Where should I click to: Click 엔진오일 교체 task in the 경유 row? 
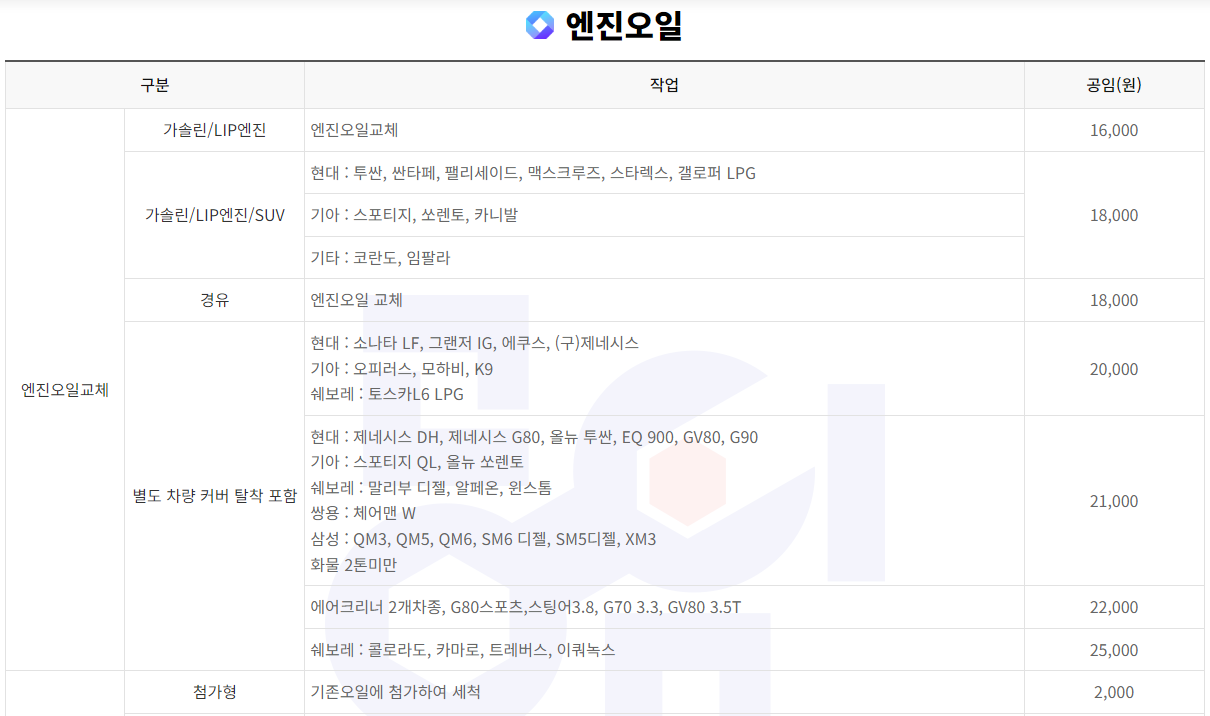[x=357, y=300]
